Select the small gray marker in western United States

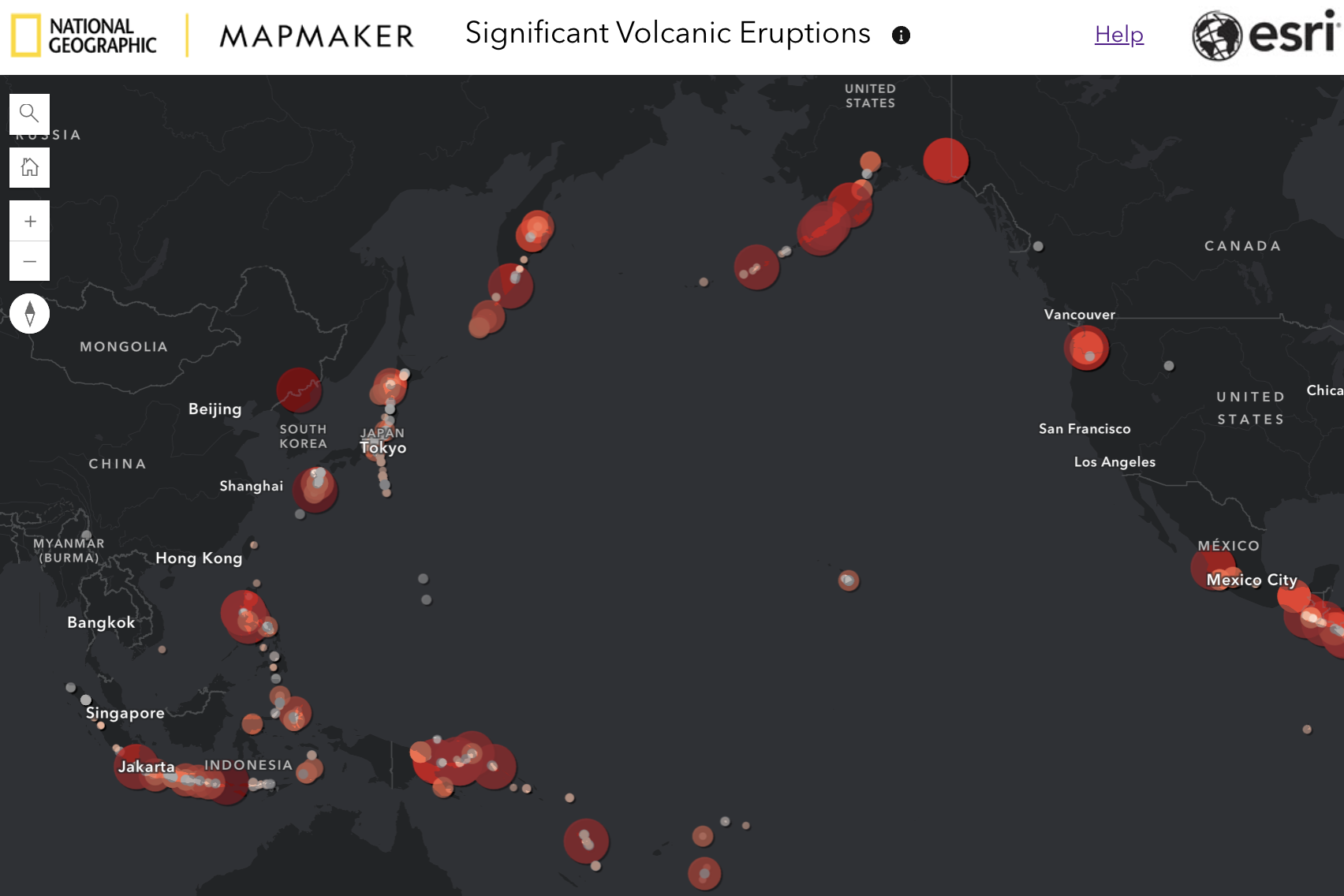click(x=1169, y=366)
